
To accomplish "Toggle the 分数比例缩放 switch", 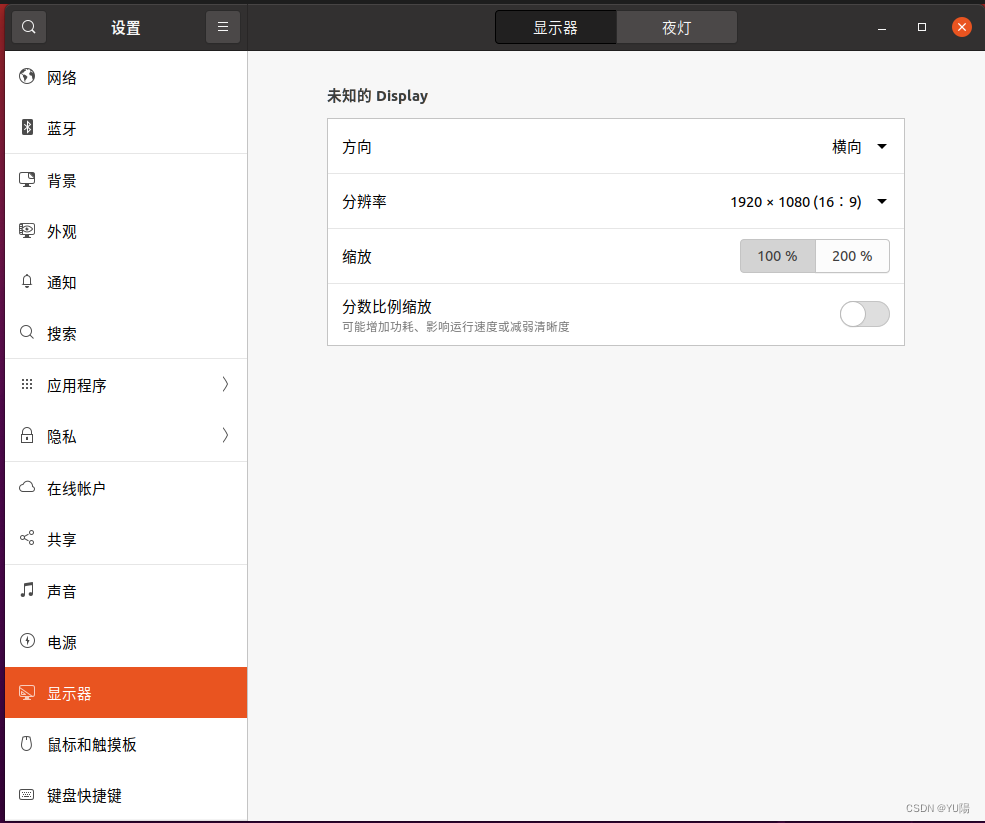I will click(864, 314).
